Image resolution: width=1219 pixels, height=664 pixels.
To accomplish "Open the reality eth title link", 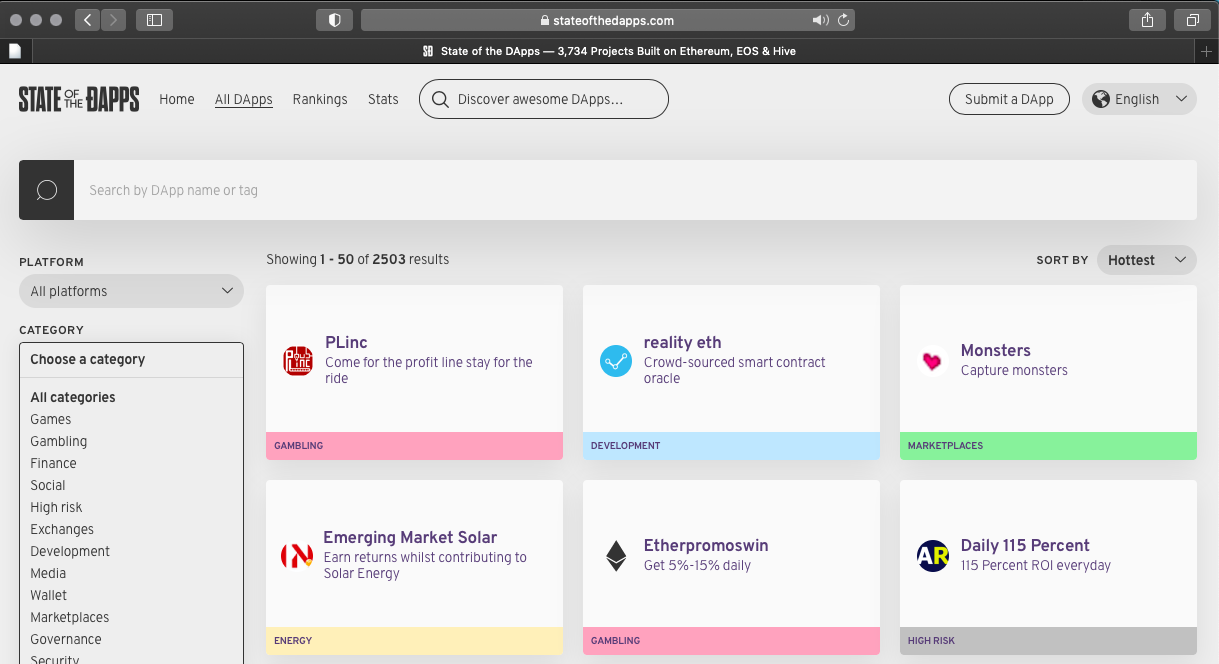I will (x=682, y=342).
